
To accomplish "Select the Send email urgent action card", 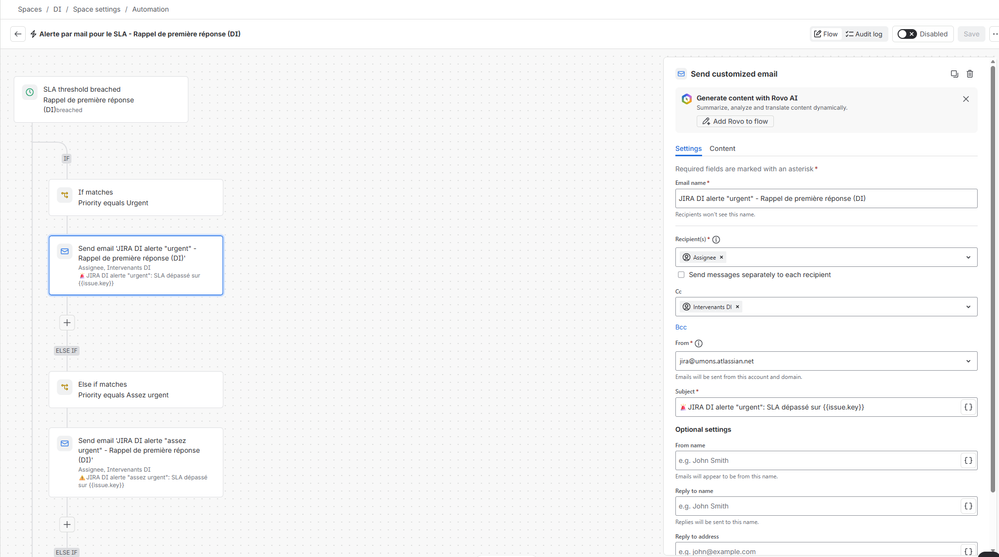I will coord(136,265).
